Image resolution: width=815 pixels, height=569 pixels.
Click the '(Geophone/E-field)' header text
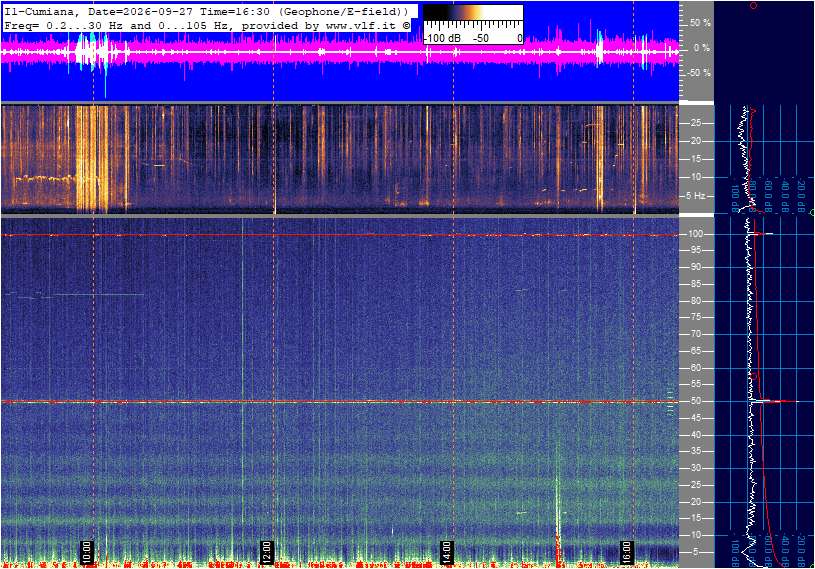[344, 11]
